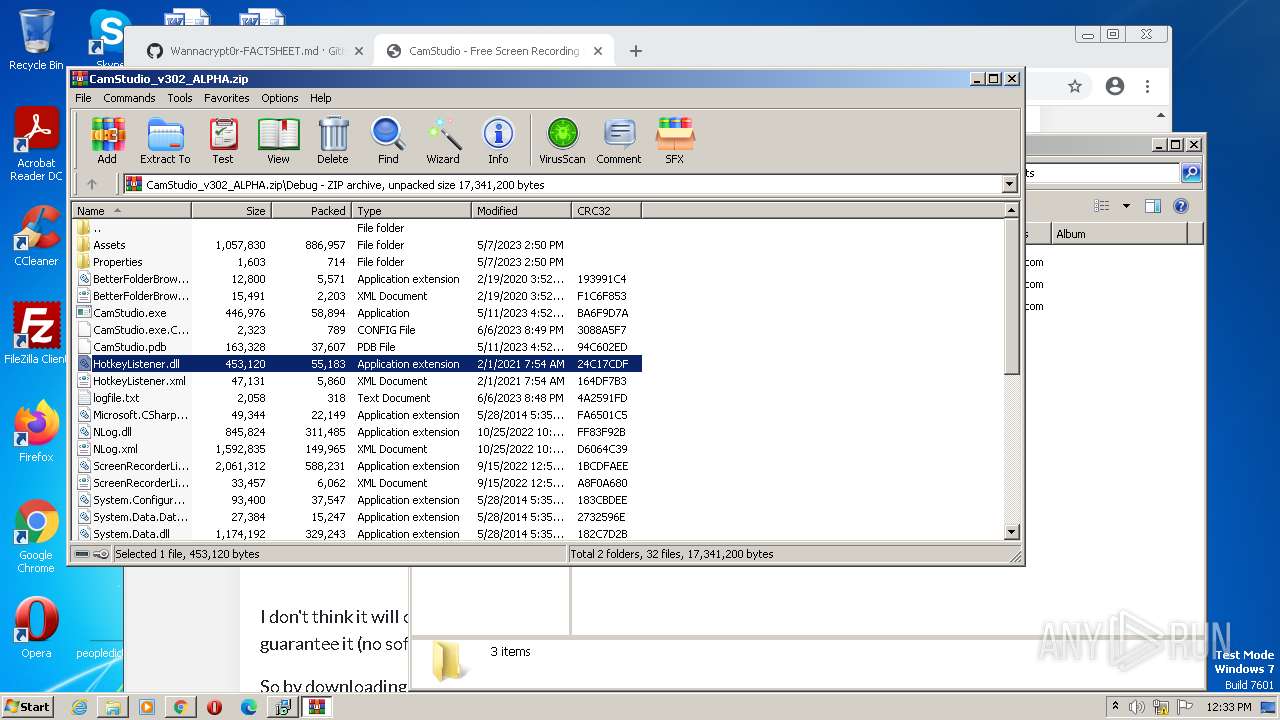Select System.Data.dll file row
1280x720 pixels.
[357, 534]
